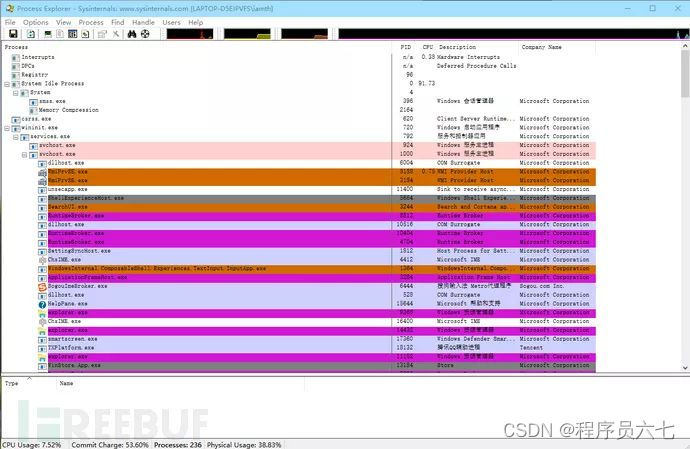Click 'Processes: 236' in the status bar
The width and height of the screenshot is (690, 449).
(x=178, y=445)
